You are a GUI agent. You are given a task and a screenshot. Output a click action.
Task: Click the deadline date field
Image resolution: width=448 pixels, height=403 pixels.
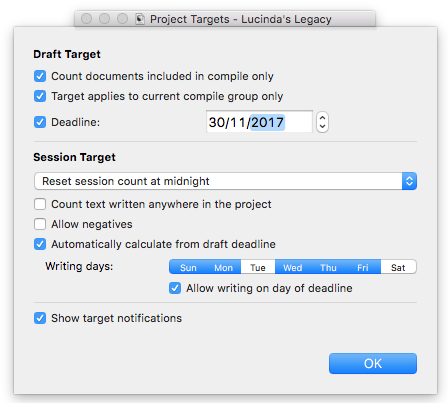(x=259, y=122)
